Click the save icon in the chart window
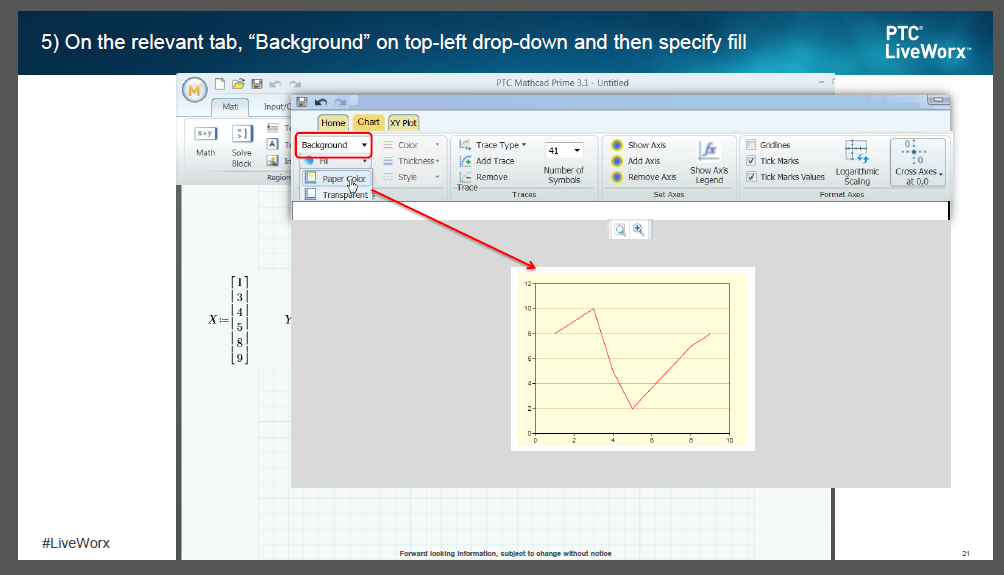Viewport: 1004px width, 575px height. pos(302,102)
